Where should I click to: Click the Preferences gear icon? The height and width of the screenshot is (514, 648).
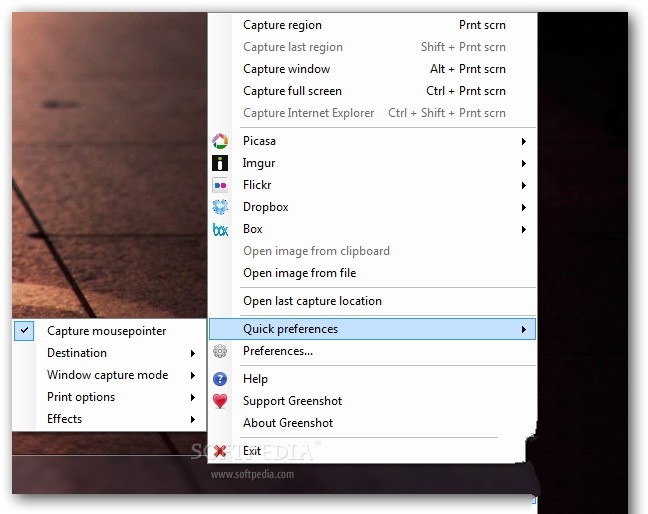pyautogui.click(x=220, y=351)
